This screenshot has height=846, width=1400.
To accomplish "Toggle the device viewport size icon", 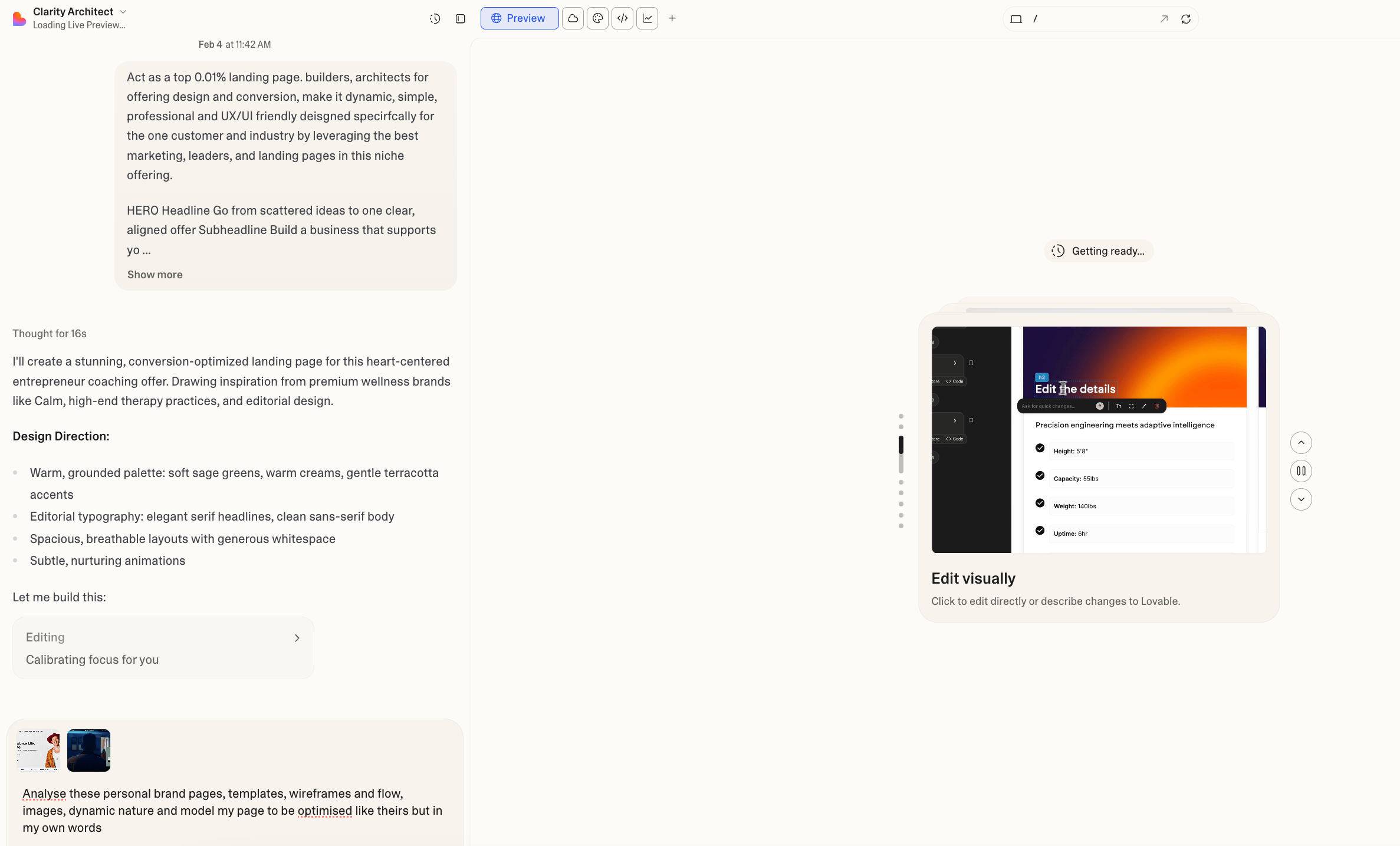I will click(1016, 19).
